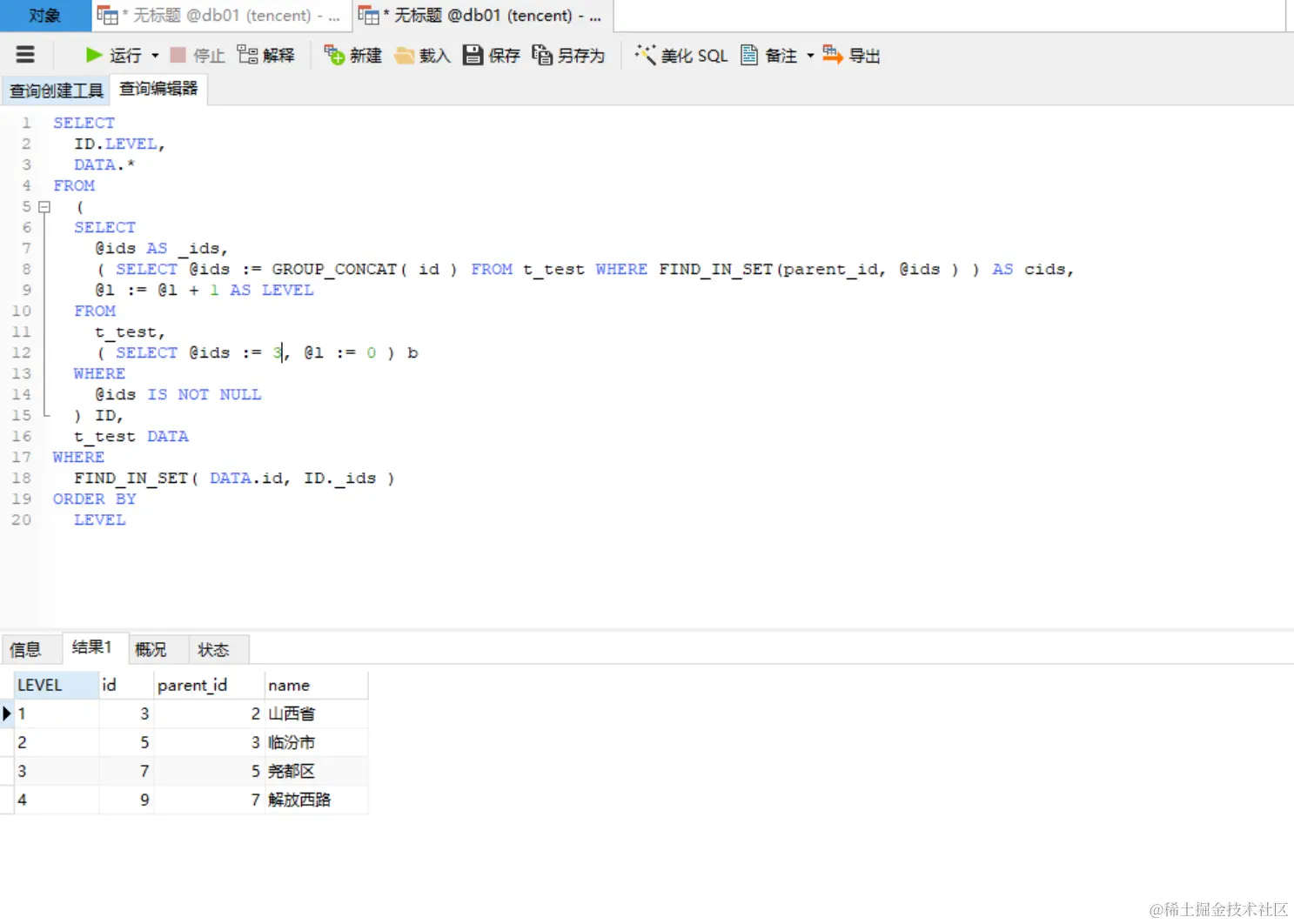Screen dimensions: 1294x924
Task: Click 't_test DATA' on line 16
Action: (x=131, y=436)
